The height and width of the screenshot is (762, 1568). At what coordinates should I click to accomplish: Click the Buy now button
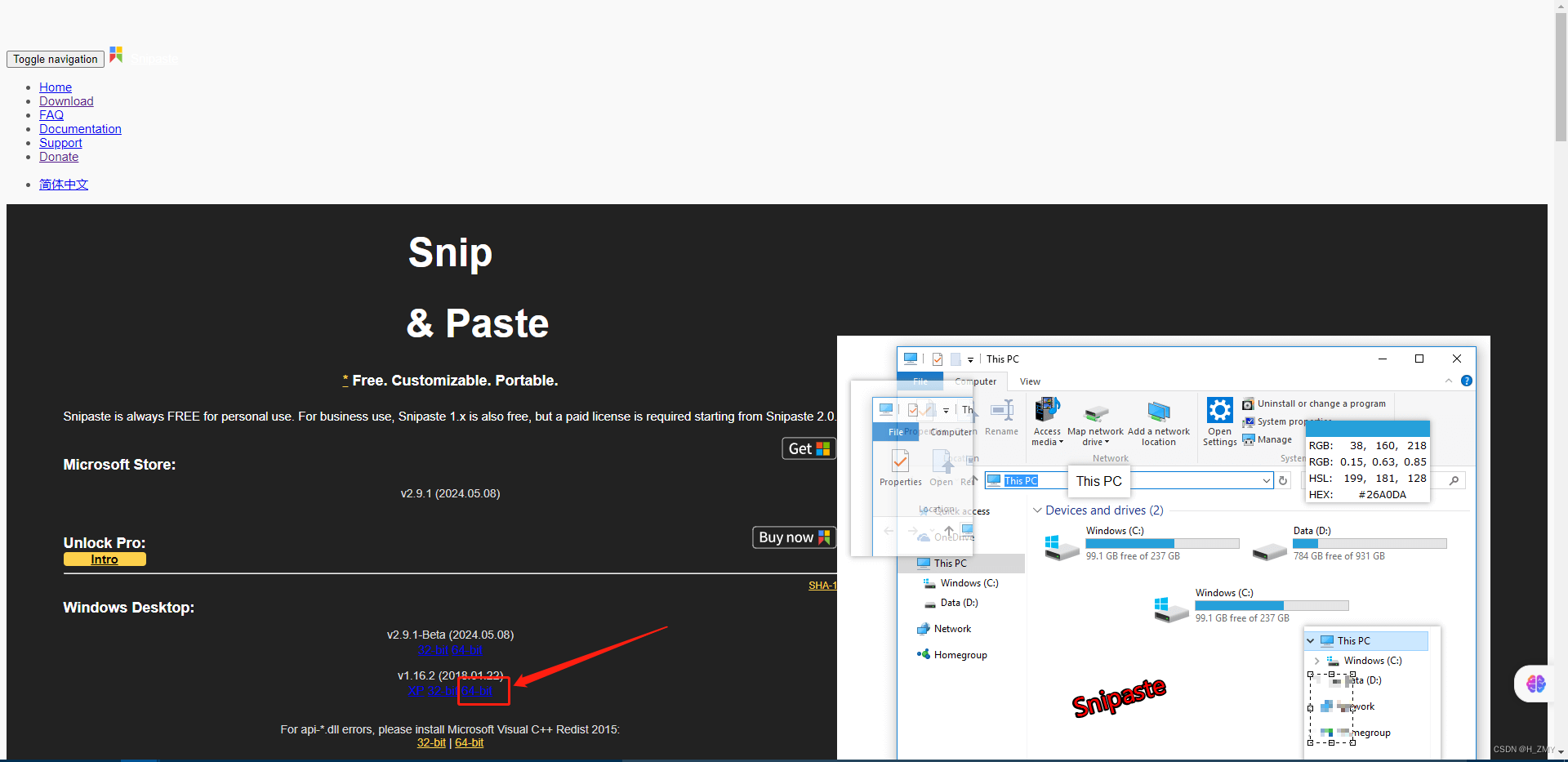tap(794, 537)
